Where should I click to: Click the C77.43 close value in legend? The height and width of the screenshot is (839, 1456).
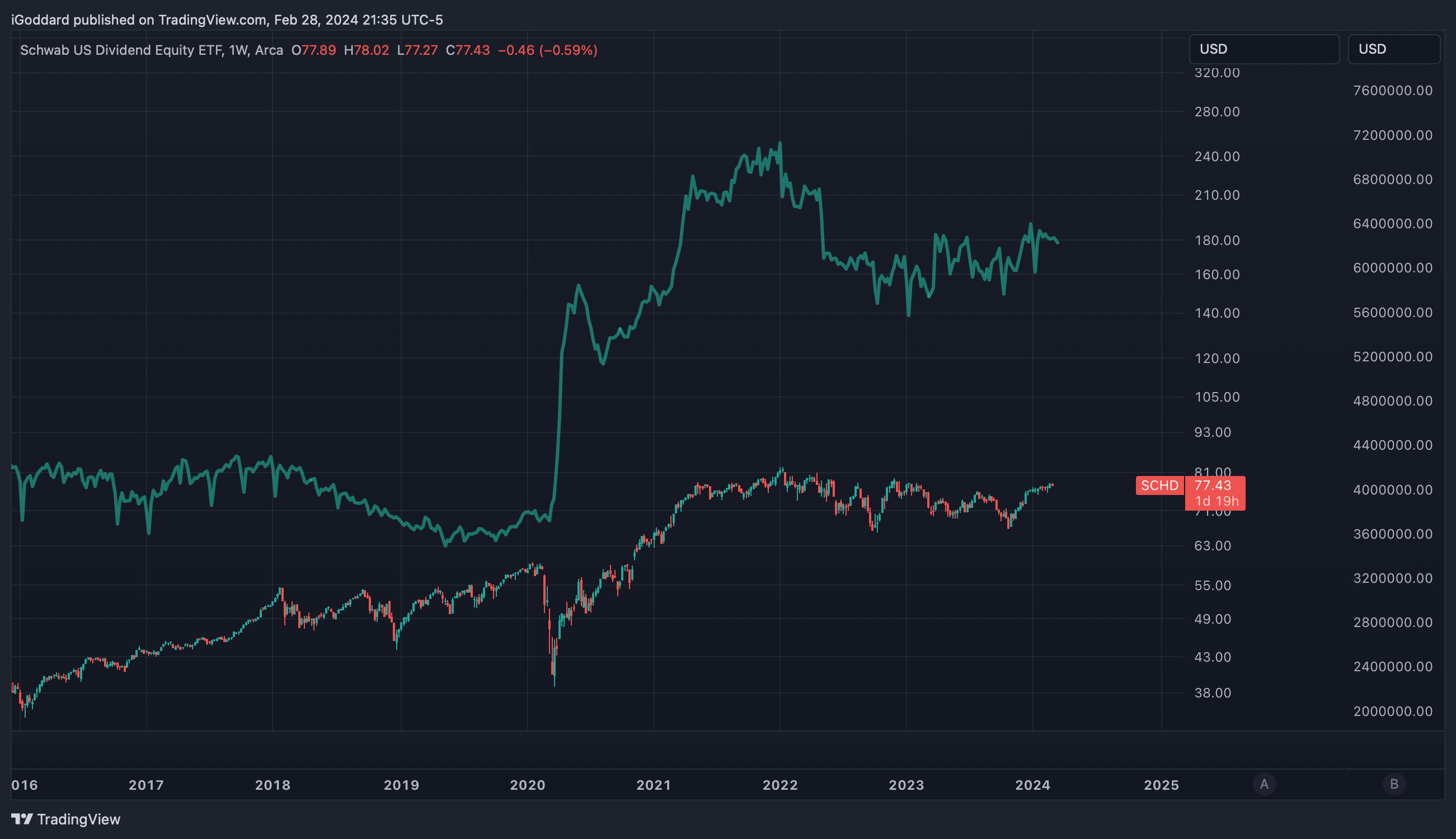pyautogui.click(x=467, y=50)
